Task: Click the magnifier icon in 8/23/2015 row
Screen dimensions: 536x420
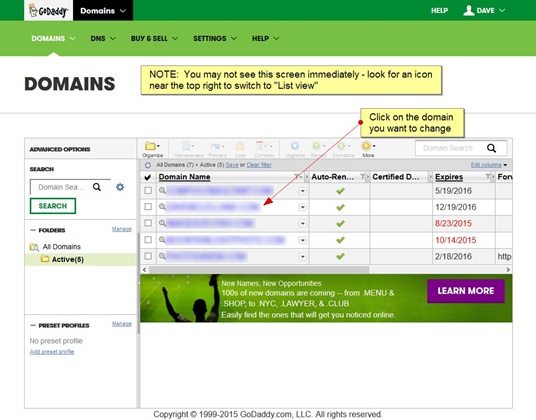Action: [162, 223]
